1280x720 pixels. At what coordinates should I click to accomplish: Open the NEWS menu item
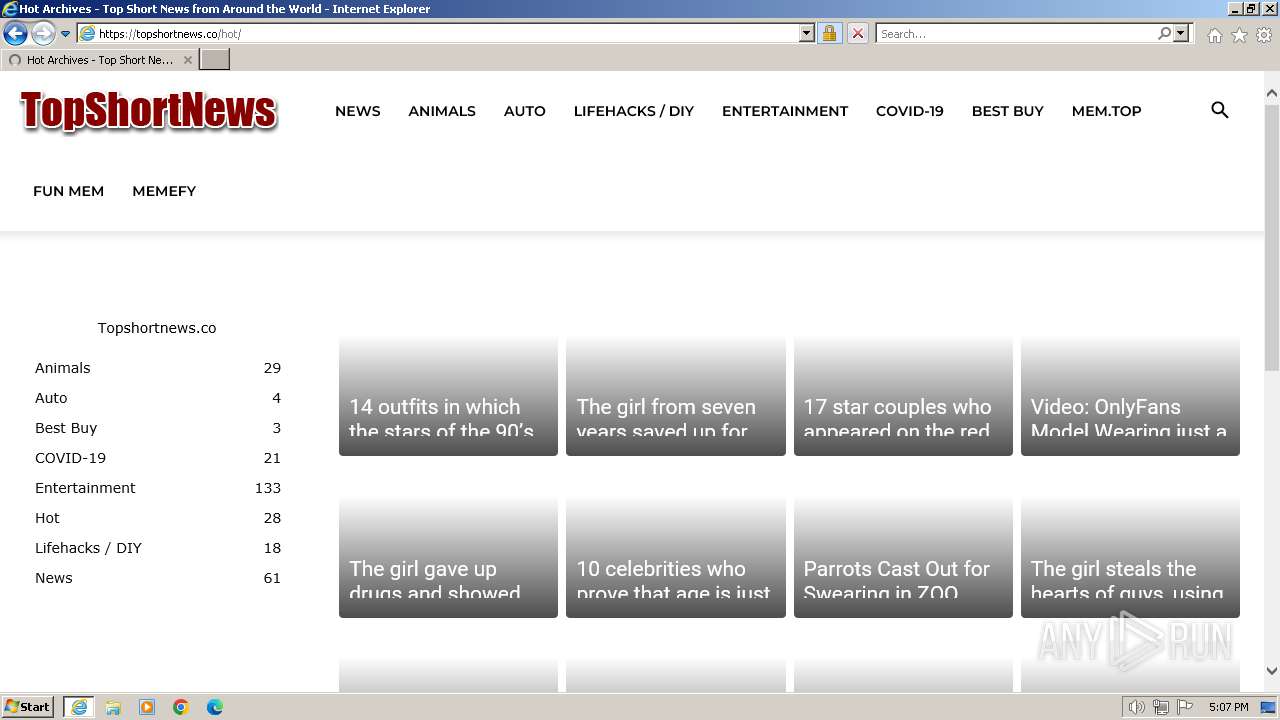[357, 111]
